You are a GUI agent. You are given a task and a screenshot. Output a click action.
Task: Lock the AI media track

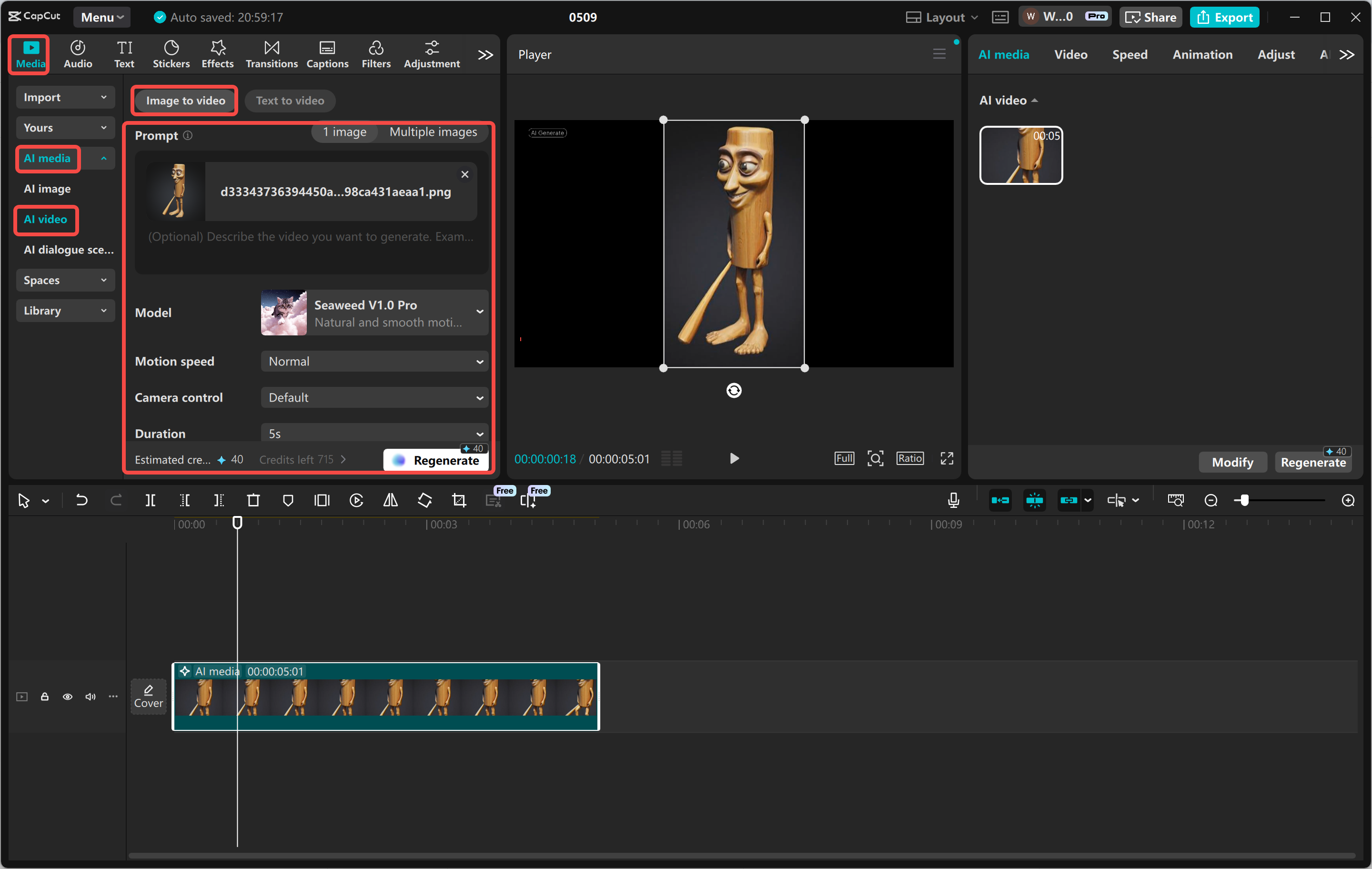(44, 697)
